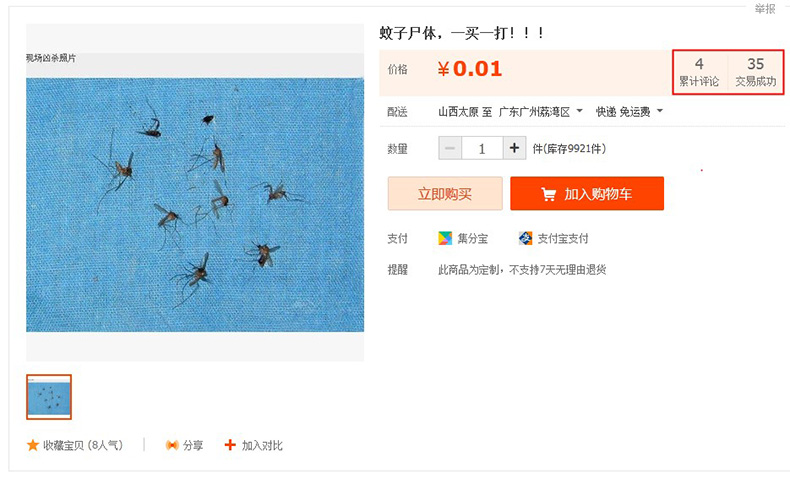Viewport: 790px width, 479px height.
Task: Click the 举报 report link
Action: (765, 9)
